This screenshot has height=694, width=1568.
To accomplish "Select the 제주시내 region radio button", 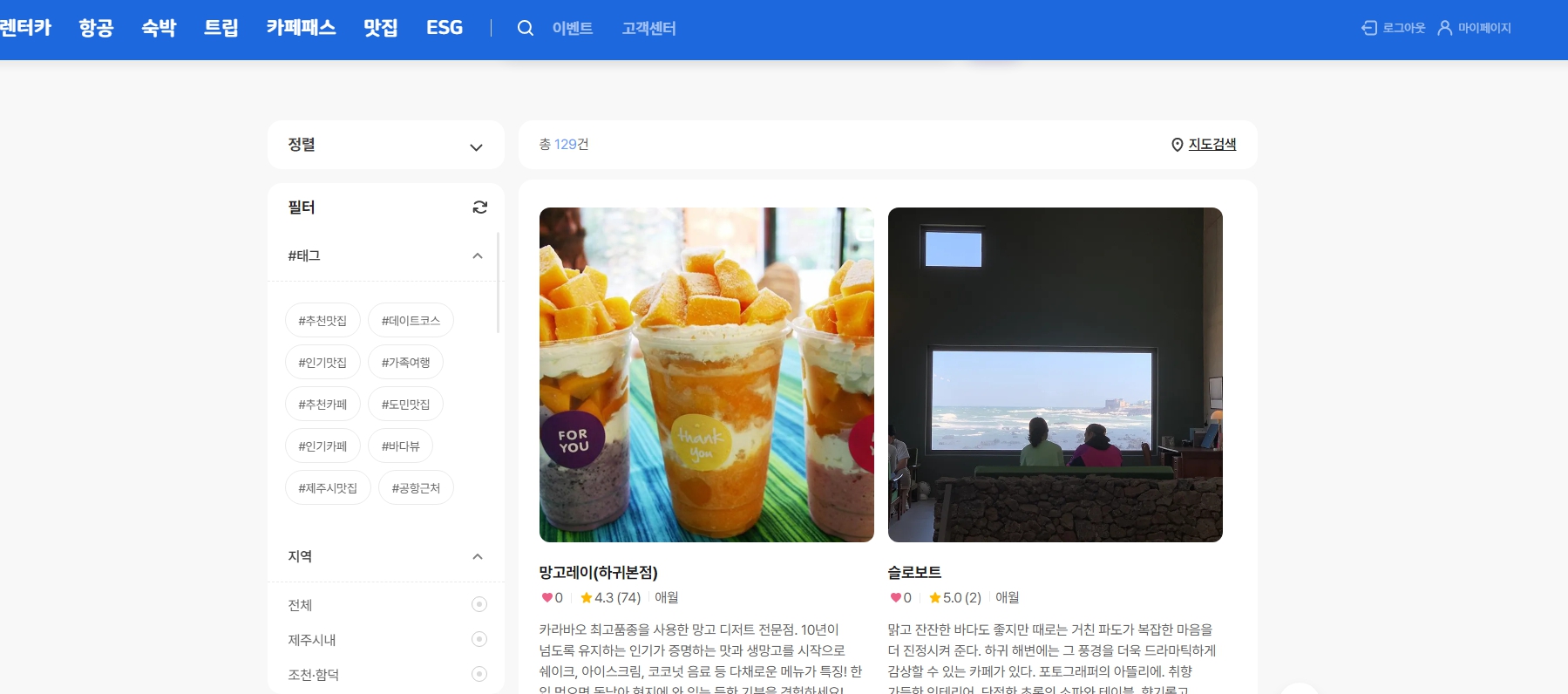I will point(479,639).
